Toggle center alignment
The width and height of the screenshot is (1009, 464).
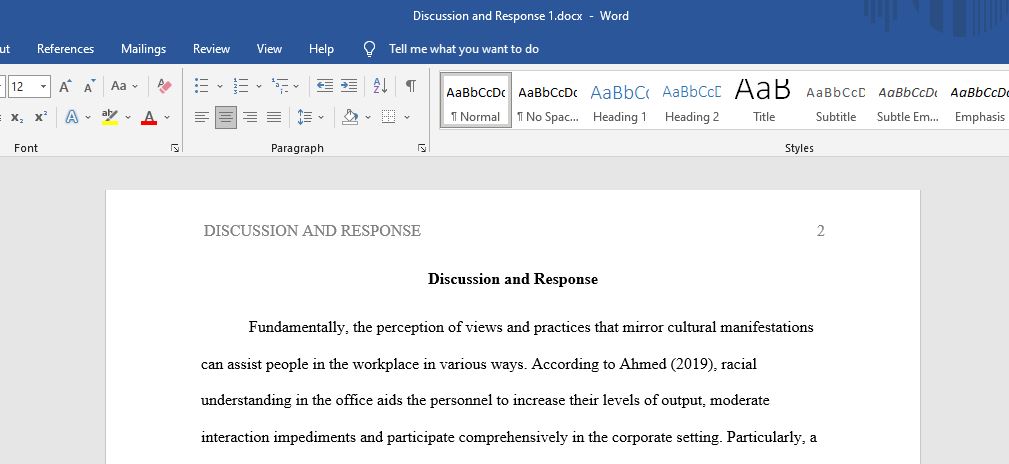(x=225, y=117)
